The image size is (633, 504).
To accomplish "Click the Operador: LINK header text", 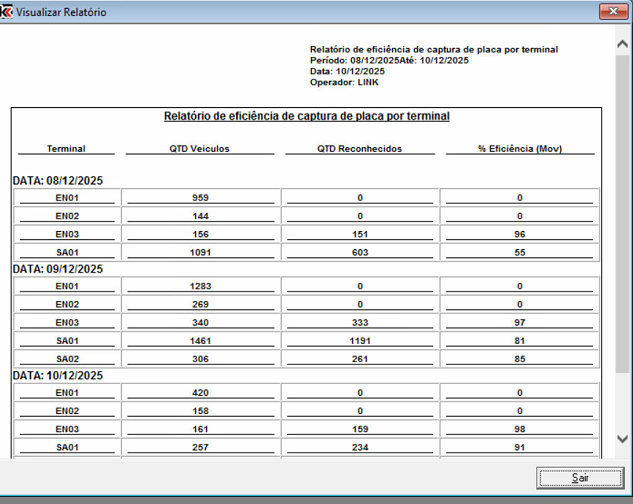I will (x=346, y=82).
